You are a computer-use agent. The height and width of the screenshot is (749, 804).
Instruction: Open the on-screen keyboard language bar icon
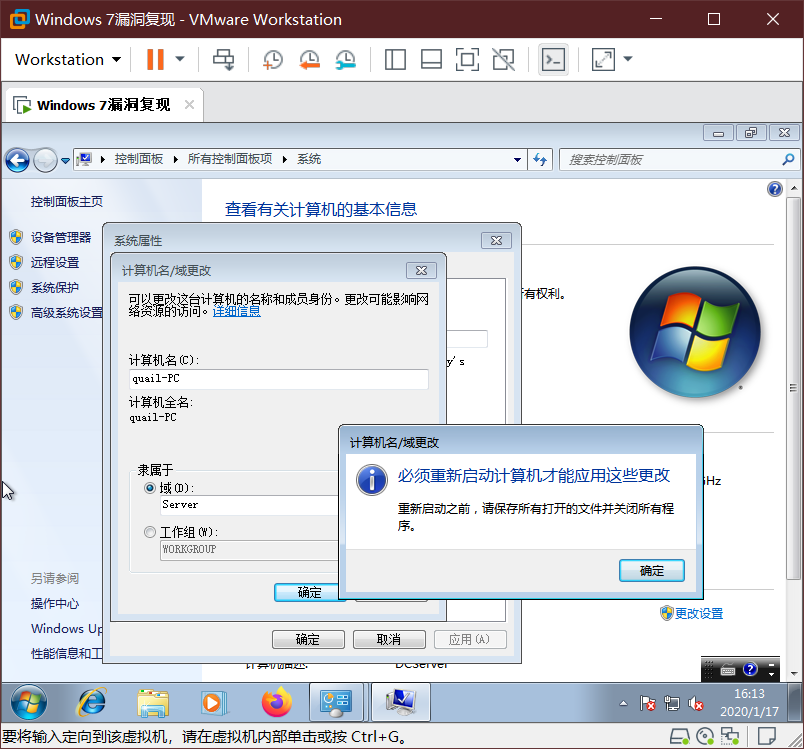coord(728,670)
